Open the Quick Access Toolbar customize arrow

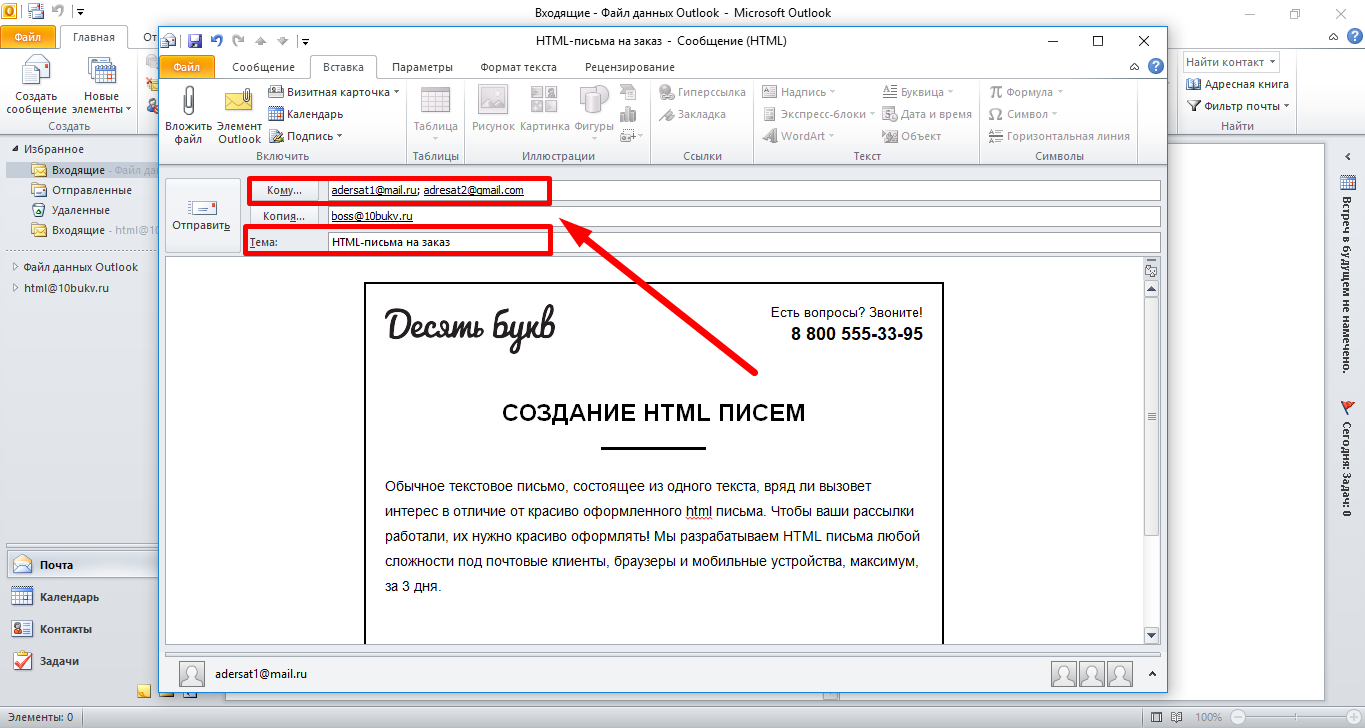pos(305,42)
